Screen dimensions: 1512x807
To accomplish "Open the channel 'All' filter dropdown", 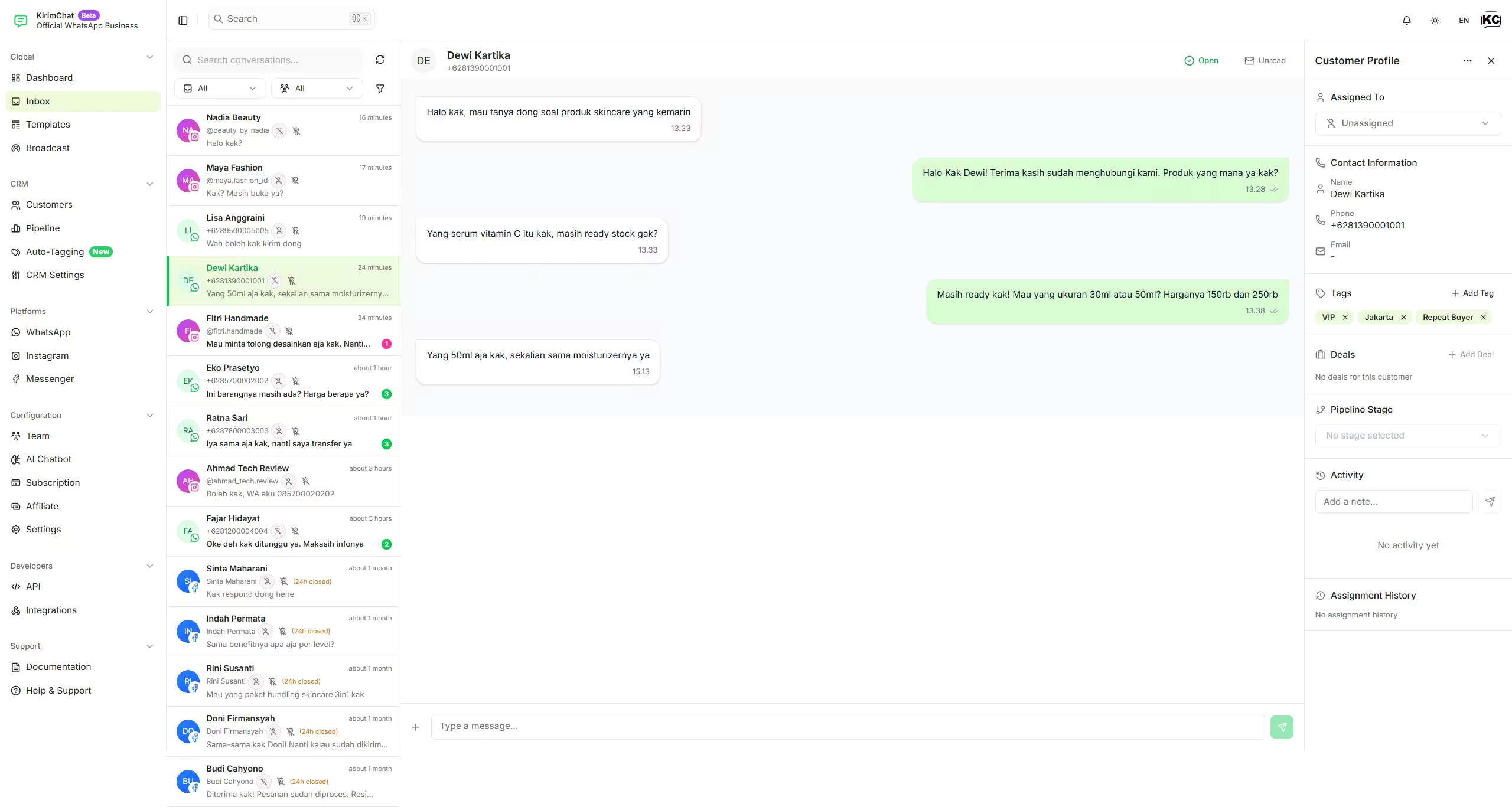I will pos(219,88).
